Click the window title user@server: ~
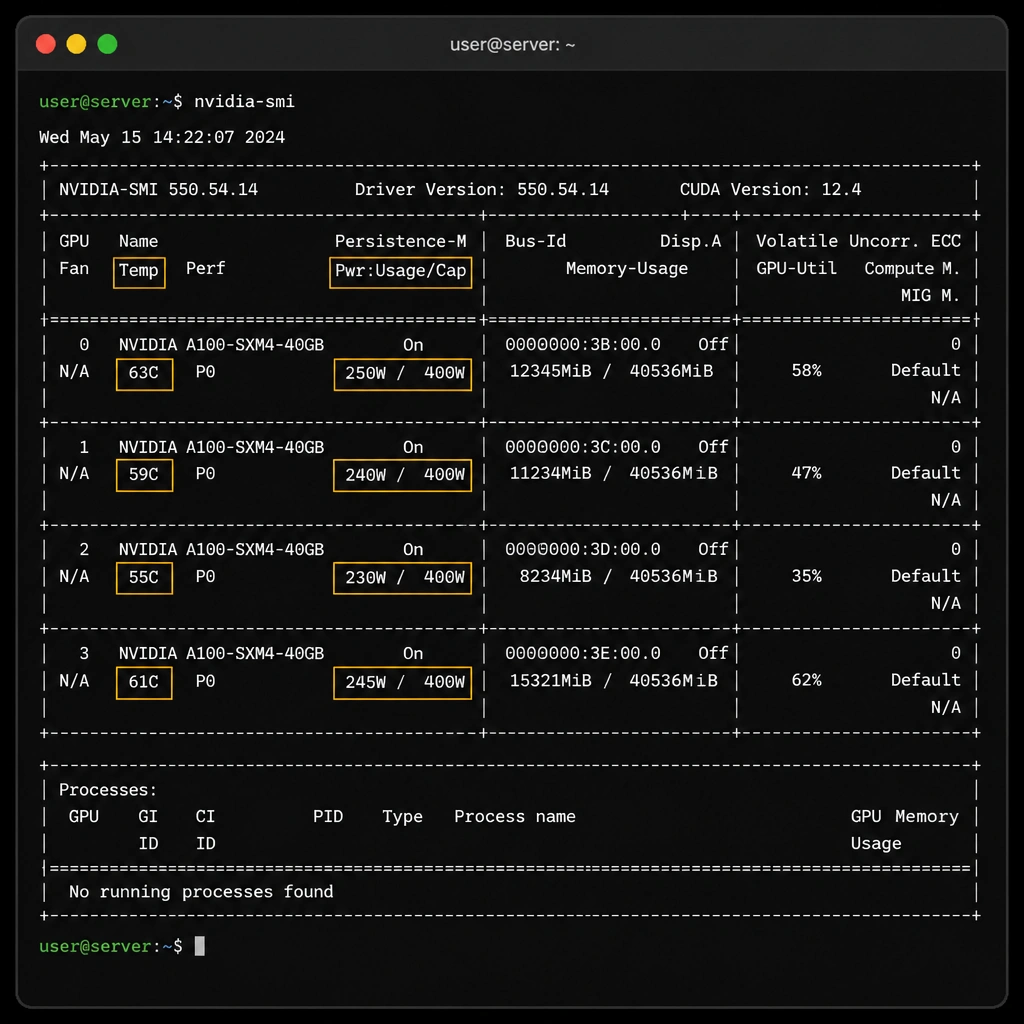The image size is (1024, 1024). coord(512,44)
